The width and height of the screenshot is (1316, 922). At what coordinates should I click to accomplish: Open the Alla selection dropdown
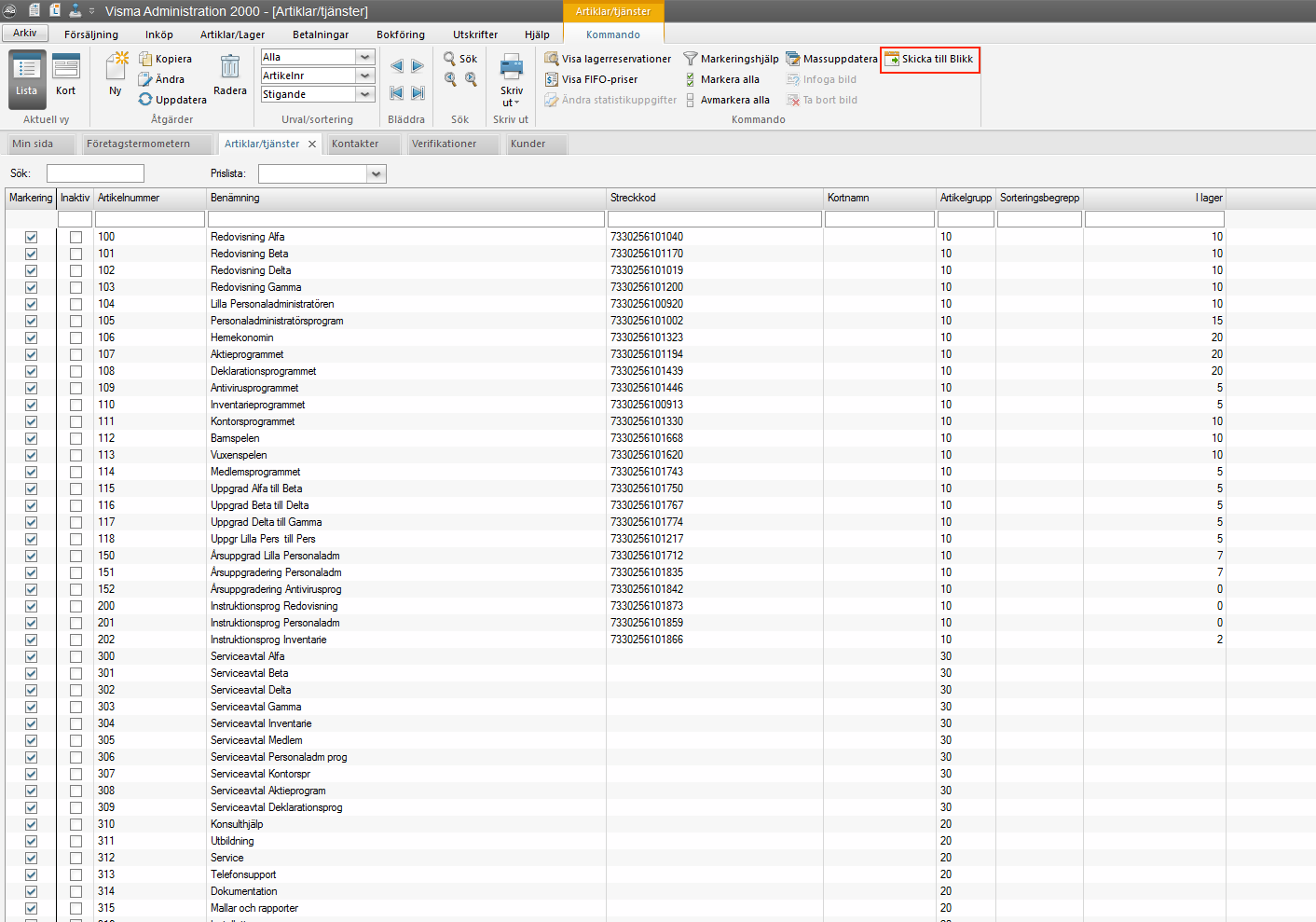365,57
